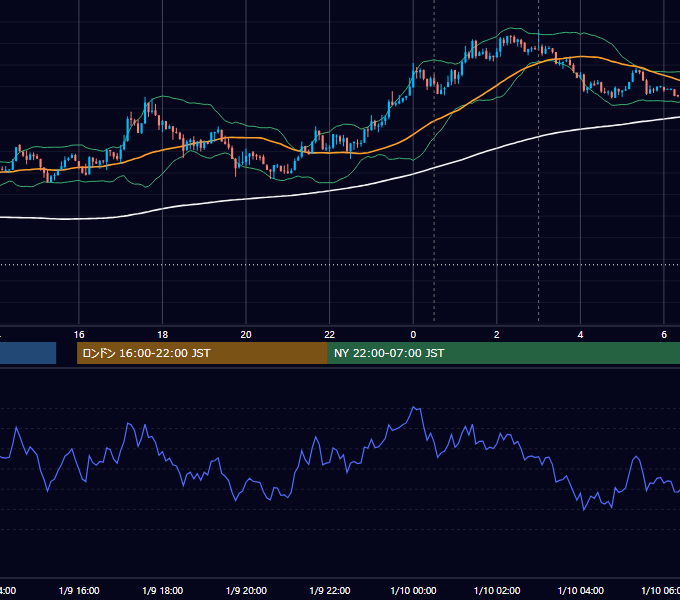The height and width of the screenshot is (600, 680).
Task: Click the dotted horizontal price level line
Action: pyautogui.click(x=340, y=264)
